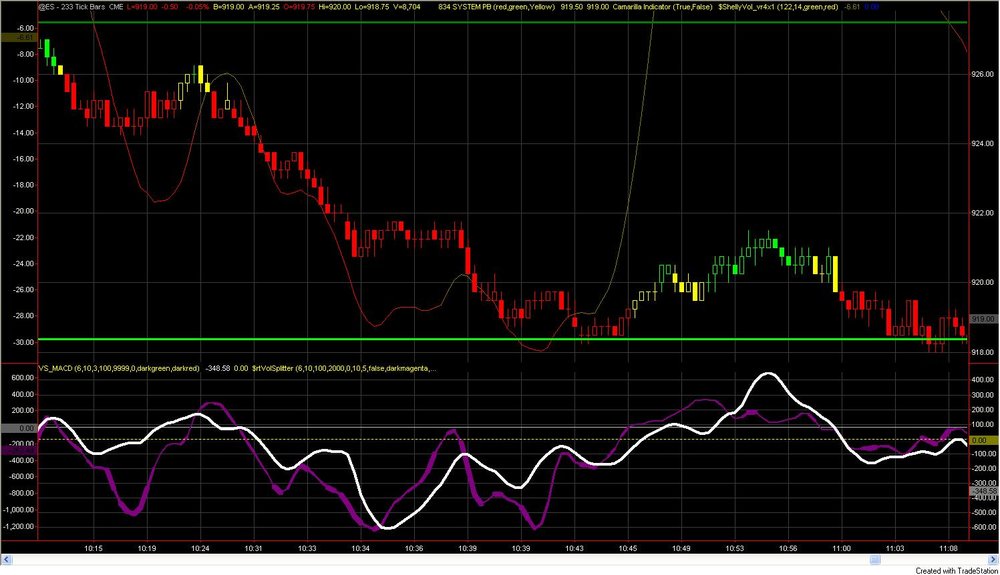
Task: Select the '$ShellyVol_vr4x1 (122,14,green,red)' label
Action: pos(778,7)
